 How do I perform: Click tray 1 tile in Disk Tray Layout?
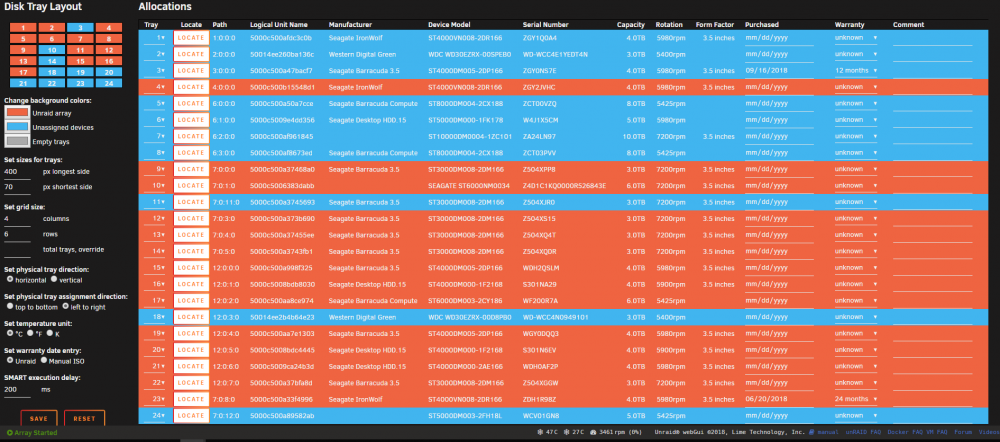pyautogui.click(x=23, y=28)
